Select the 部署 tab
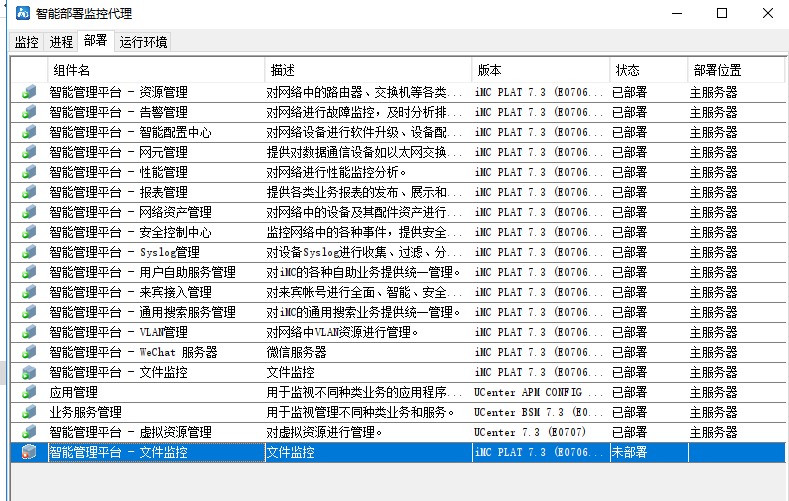Viewport: 789px width, 501px height. pyautogui.click(x=96, y=41)
